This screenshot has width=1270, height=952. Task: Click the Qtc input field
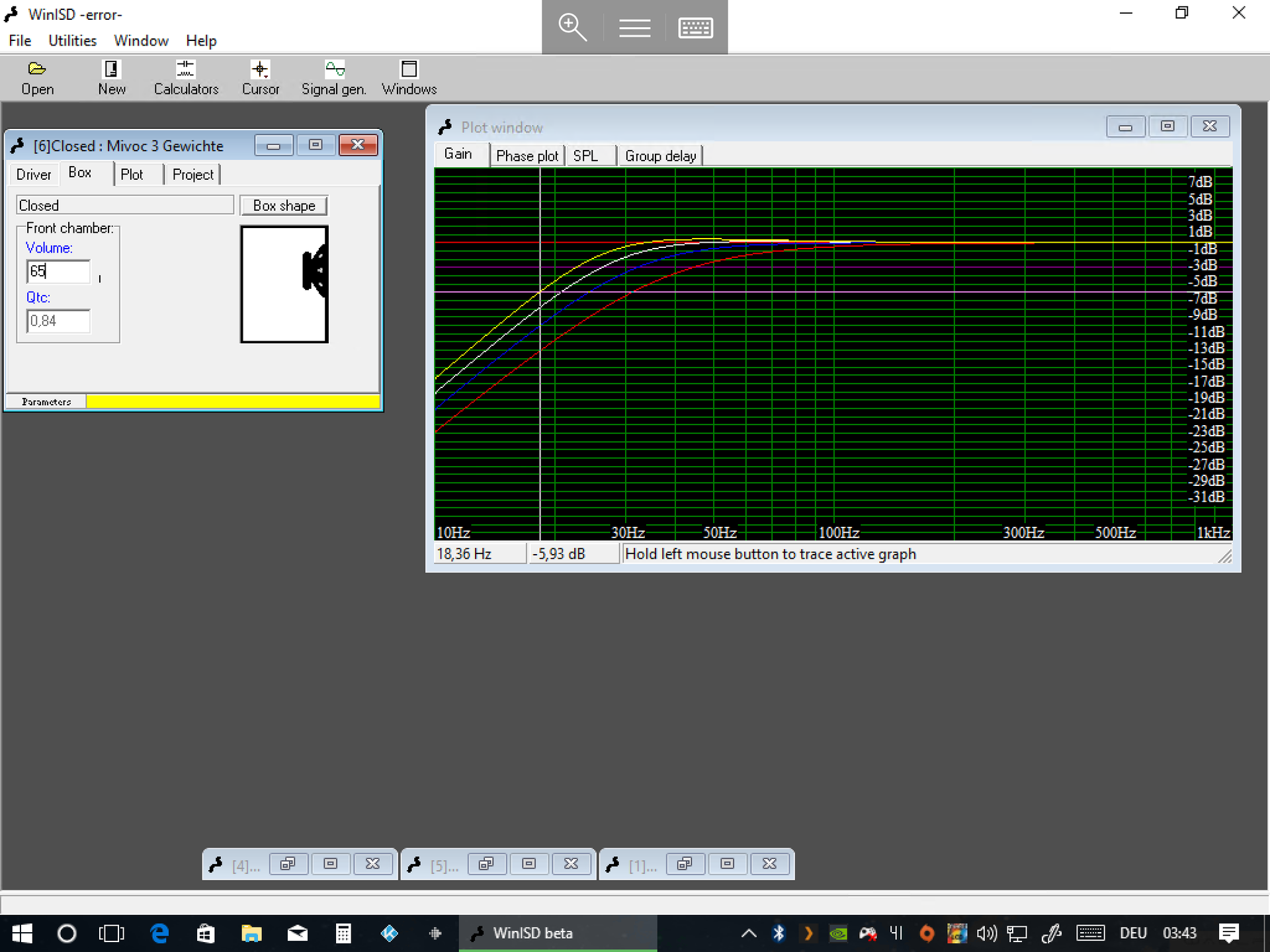pos(58,321)
